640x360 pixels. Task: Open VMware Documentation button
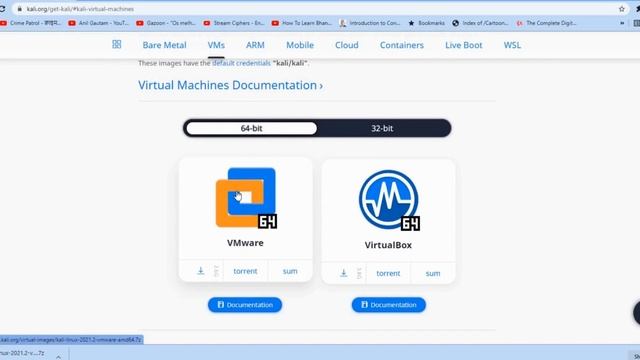pos(245,305)
